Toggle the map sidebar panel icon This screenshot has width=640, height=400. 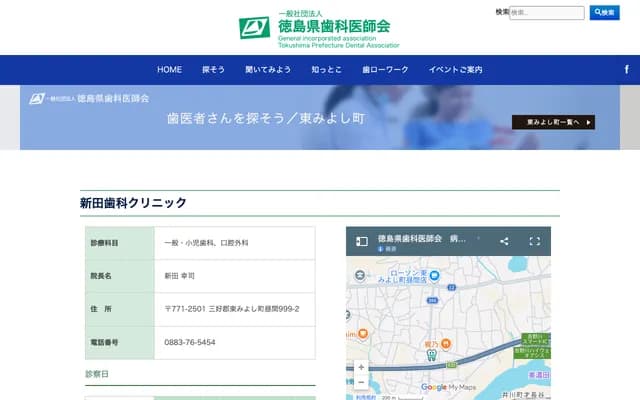coord(362,242)
